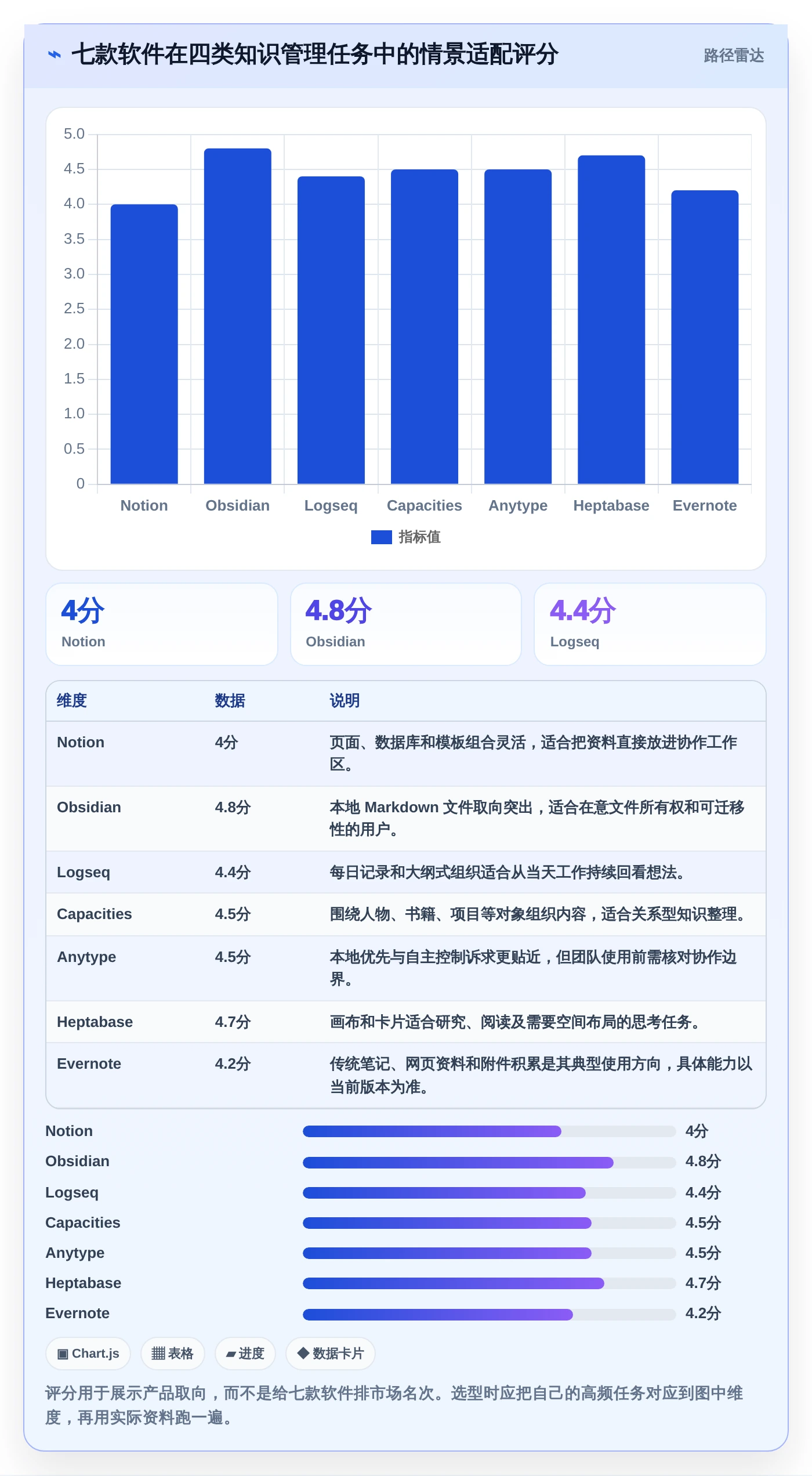
Task: Select the Obsidian 4.8分 table cell
Action: [x=233, y=808]
